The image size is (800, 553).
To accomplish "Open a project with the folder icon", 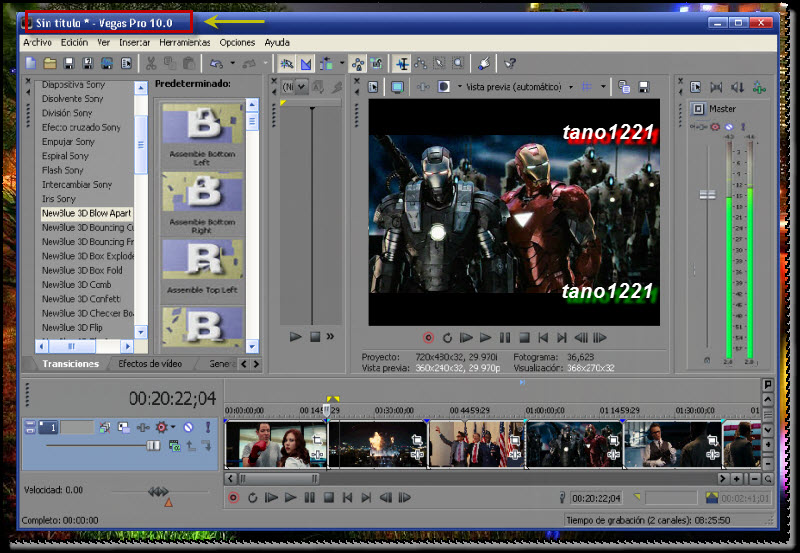I will point(50,63).
